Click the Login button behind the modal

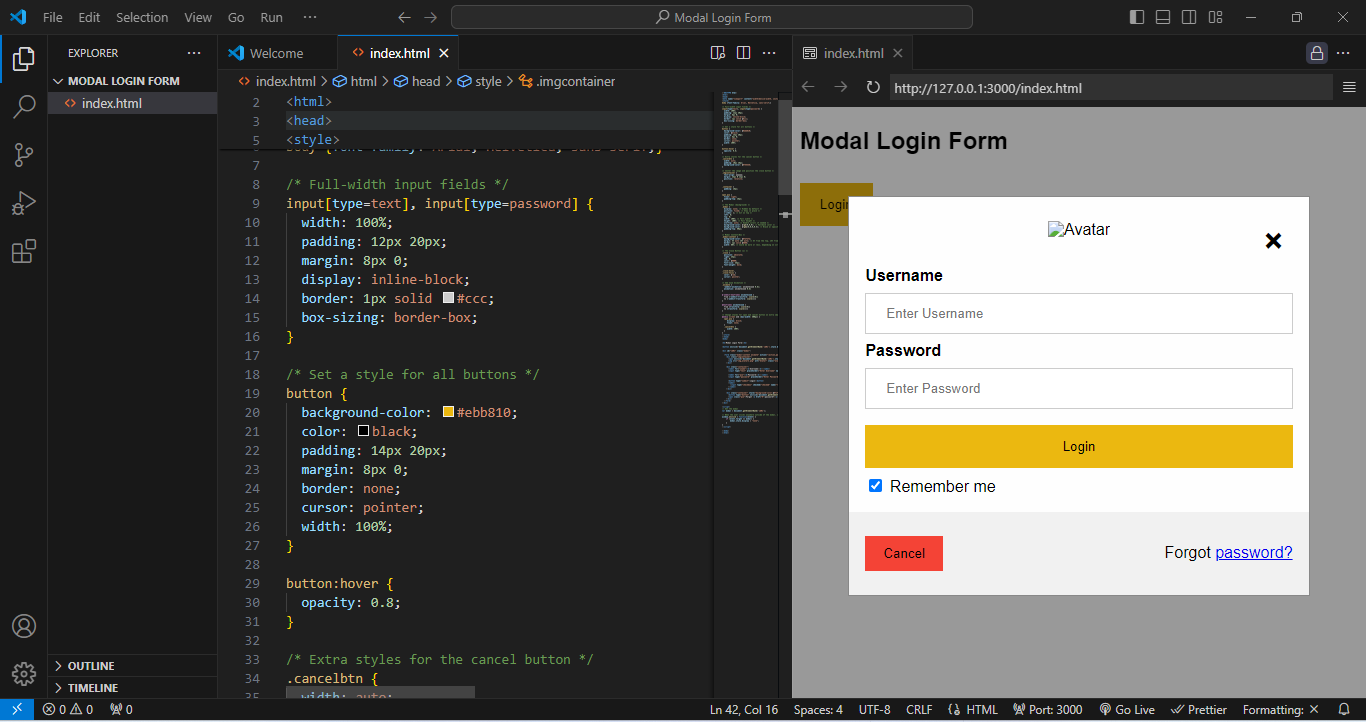[825, 204]
